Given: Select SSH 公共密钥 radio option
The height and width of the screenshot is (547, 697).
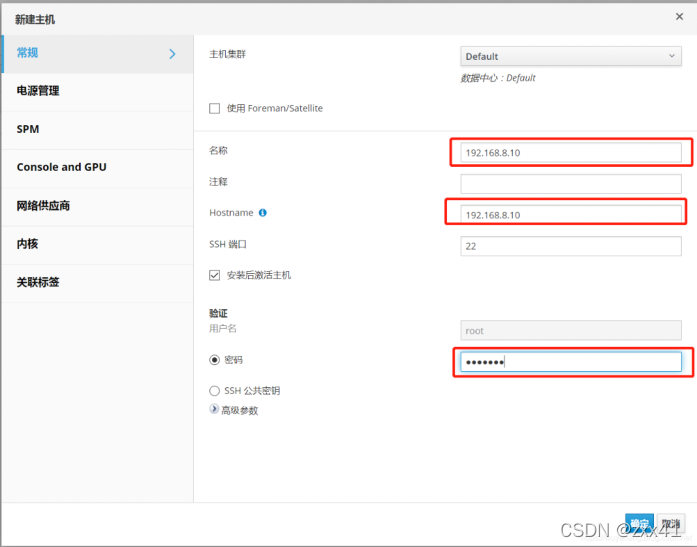Looking at the screenshot, I should click(x=214, y=391).
